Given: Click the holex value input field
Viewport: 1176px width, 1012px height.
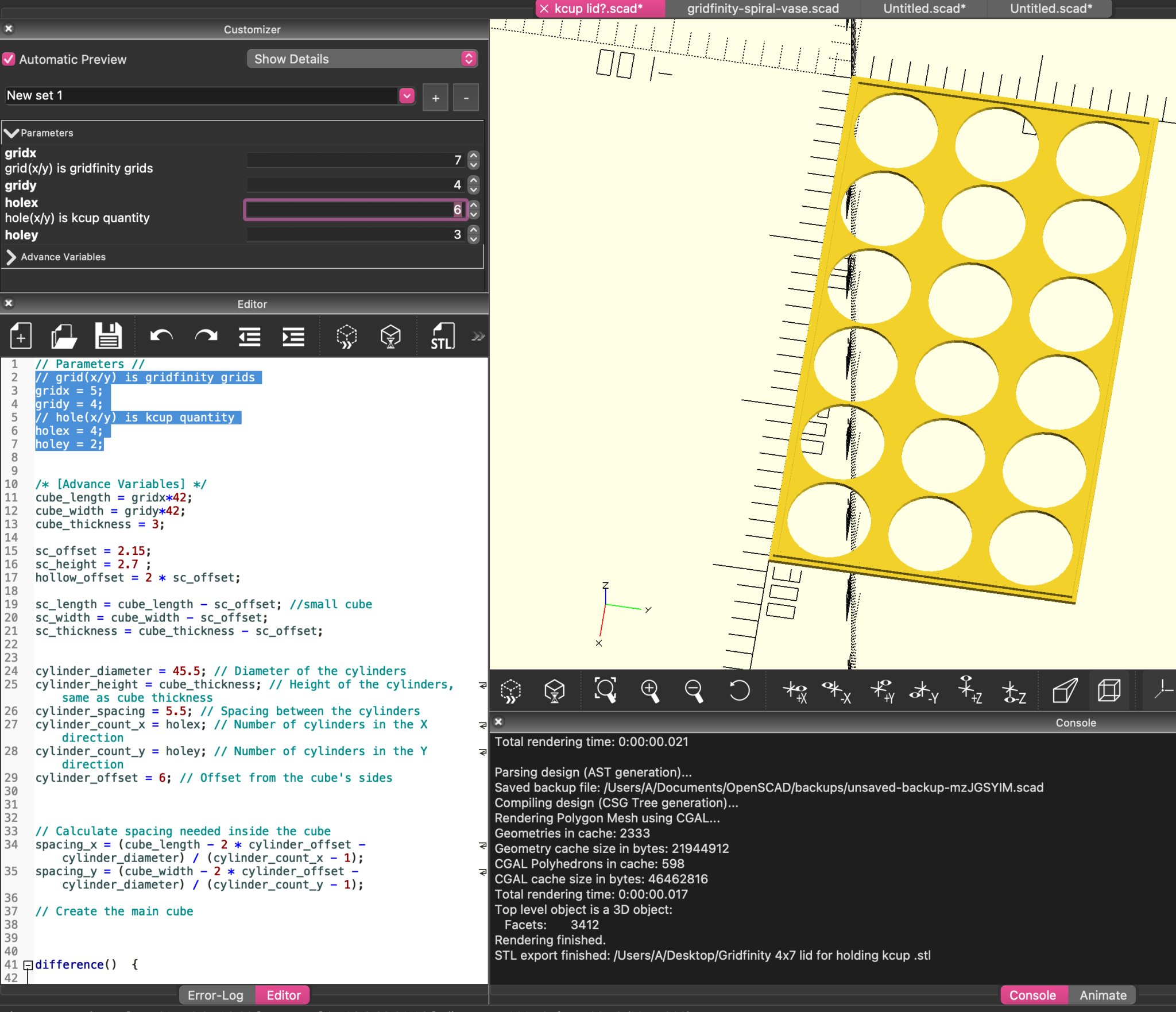Looking at the screenshot, I should tap(355, 210).
